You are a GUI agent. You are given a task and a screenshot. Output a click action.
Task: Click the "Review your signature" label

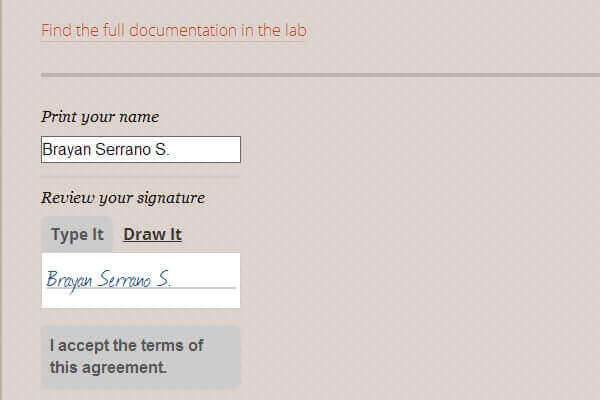pos(122,198)
